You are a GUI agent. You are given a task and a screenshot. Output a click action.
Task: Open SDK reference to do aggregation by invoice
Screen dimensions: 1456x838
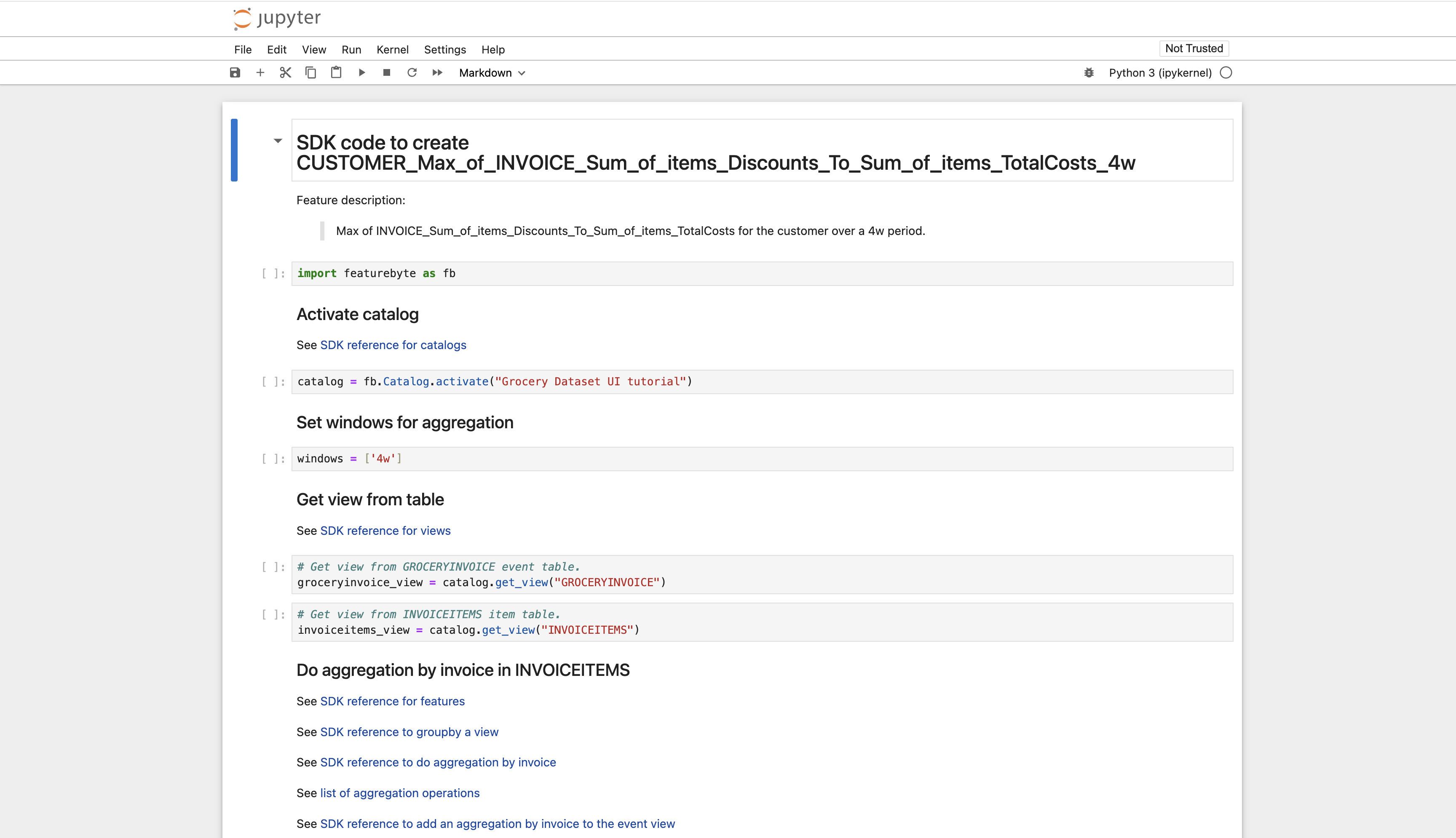click(438, 763)
